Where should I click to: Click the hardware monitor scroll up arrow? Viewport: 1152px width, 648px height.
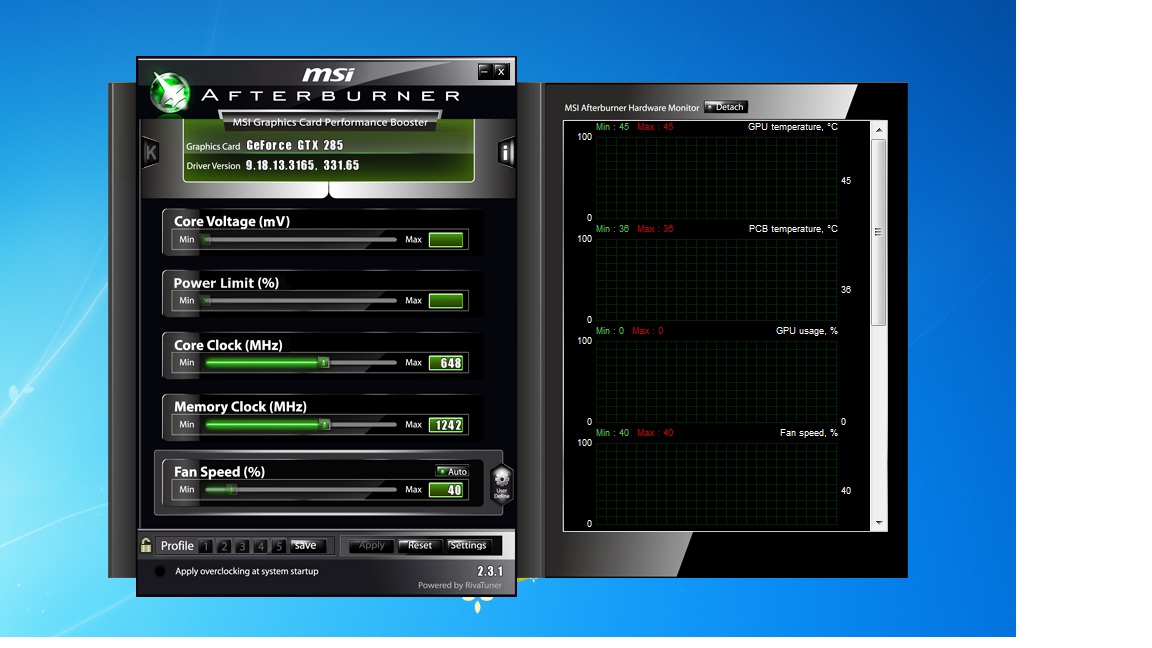click(x=879, y=130)
